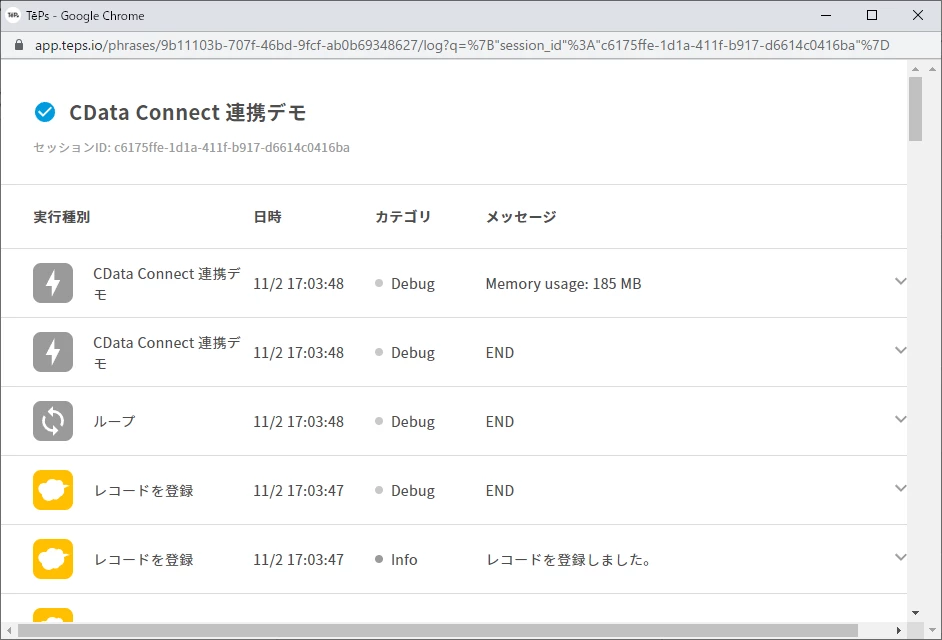Click the URL address bar text

point(462,45)
